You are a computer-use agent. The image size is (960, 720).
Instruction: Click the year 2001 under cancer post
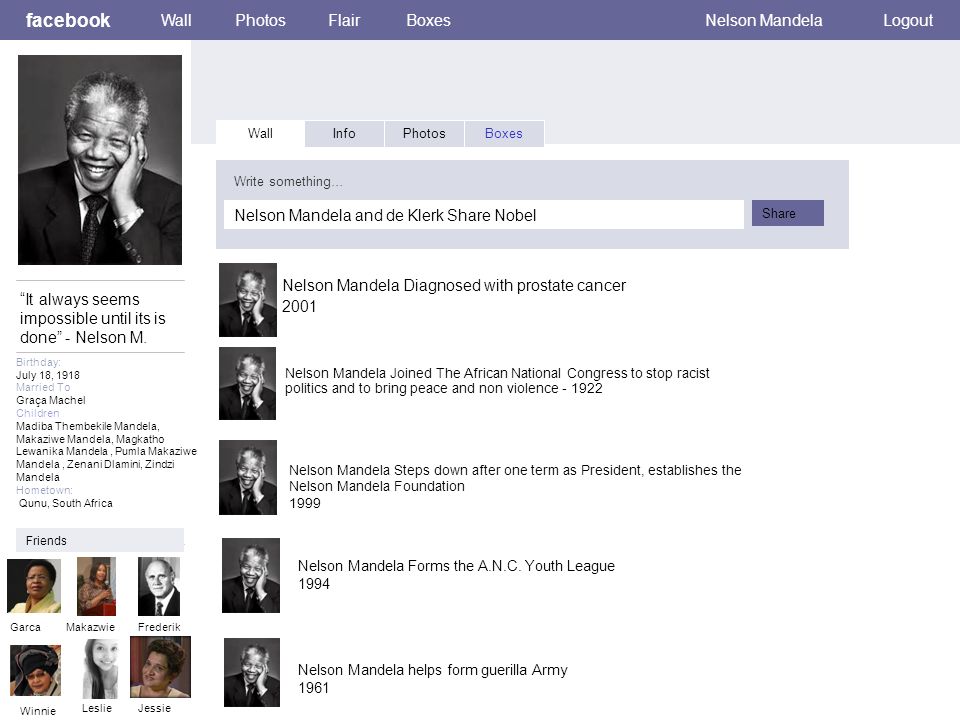(299, 306)
